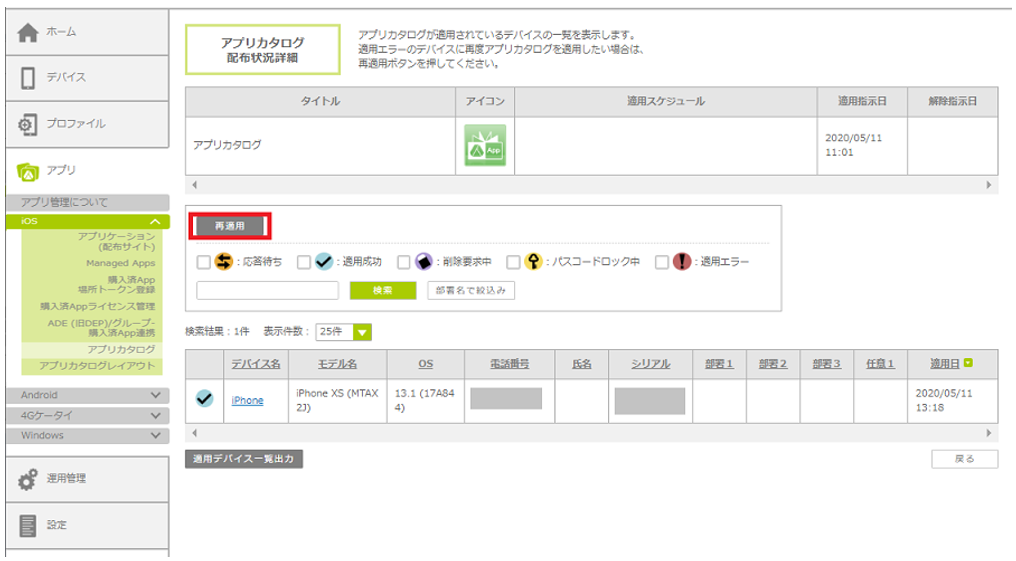
Task: Enable the 応答待ち filter checkbox
Action: coord(204,262)
